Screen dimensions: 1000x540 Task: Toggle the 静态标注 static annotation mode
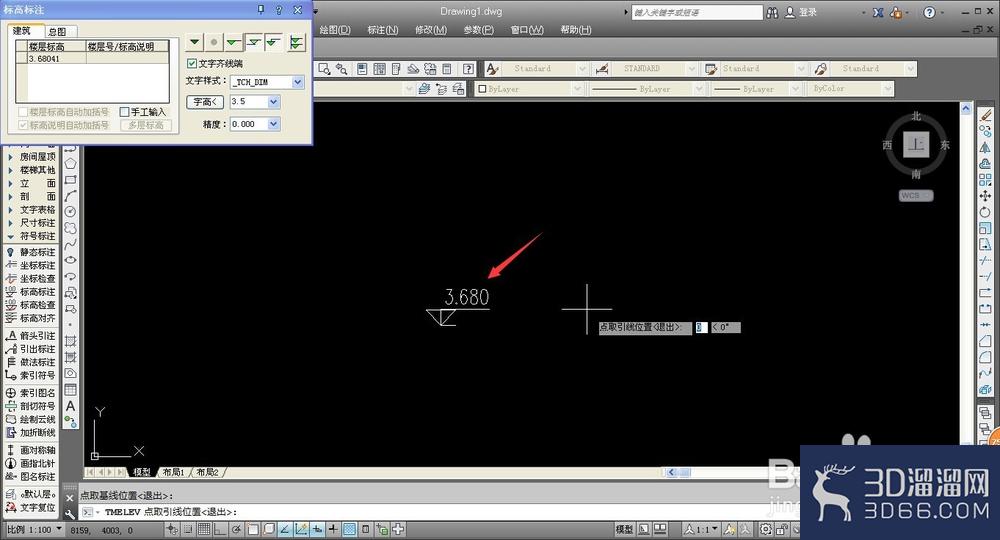pos(31,252)
